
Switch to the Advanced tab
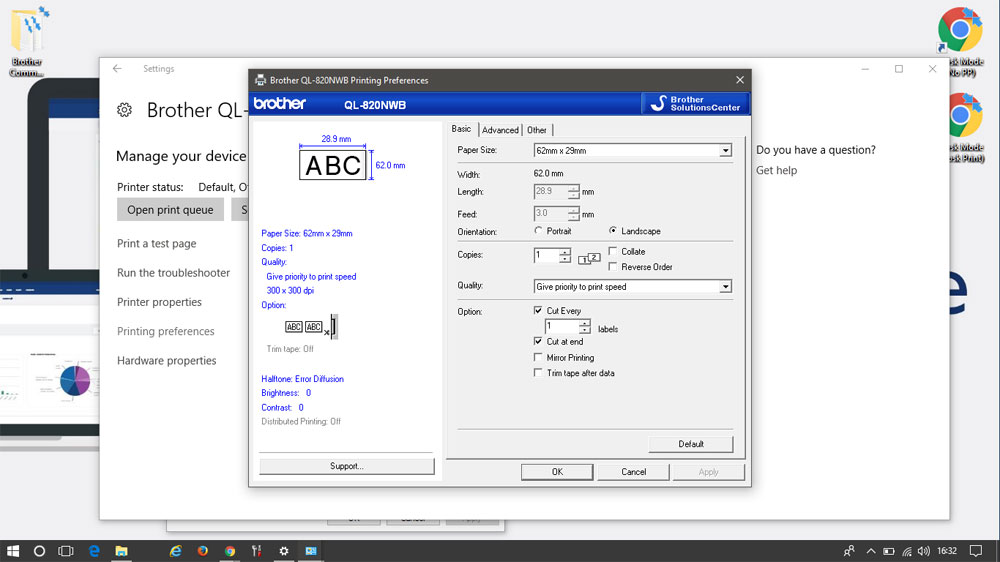[x=500, y=130]
